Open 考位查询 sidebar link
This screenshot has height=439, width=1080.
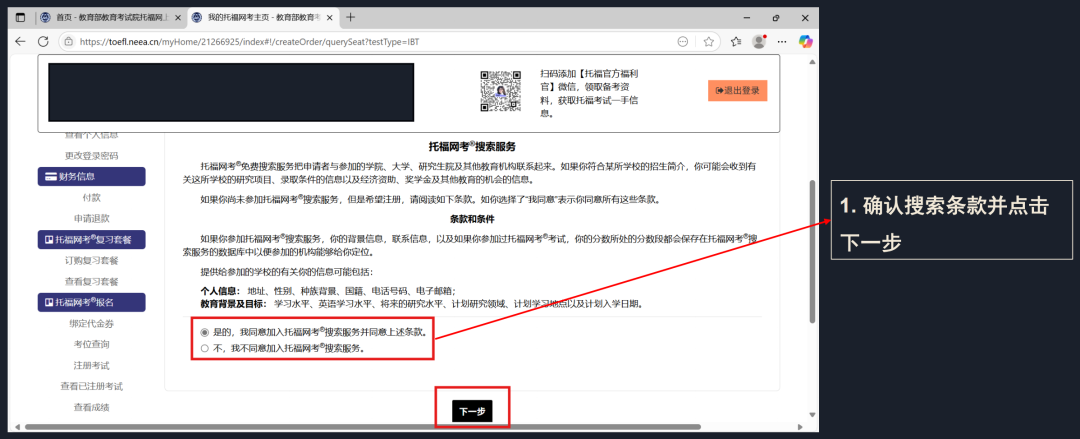(x=92, y=344)
